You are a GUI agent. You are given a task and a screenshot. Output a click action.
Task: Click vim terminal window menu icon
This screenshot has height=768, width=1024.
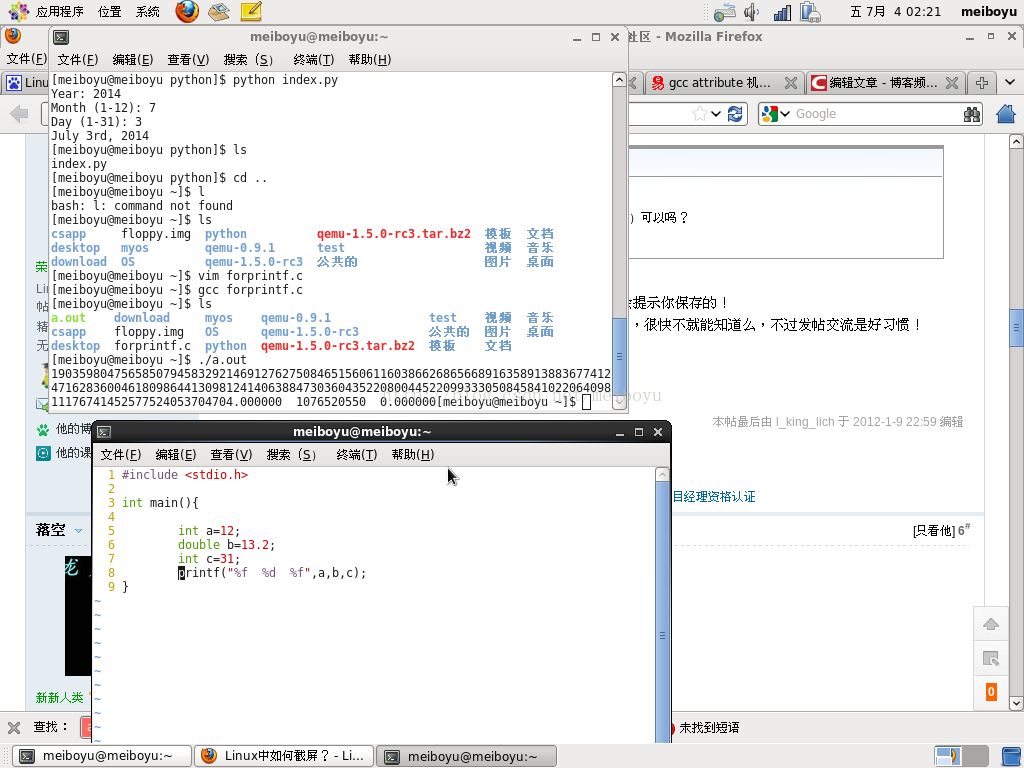(104, 432)
